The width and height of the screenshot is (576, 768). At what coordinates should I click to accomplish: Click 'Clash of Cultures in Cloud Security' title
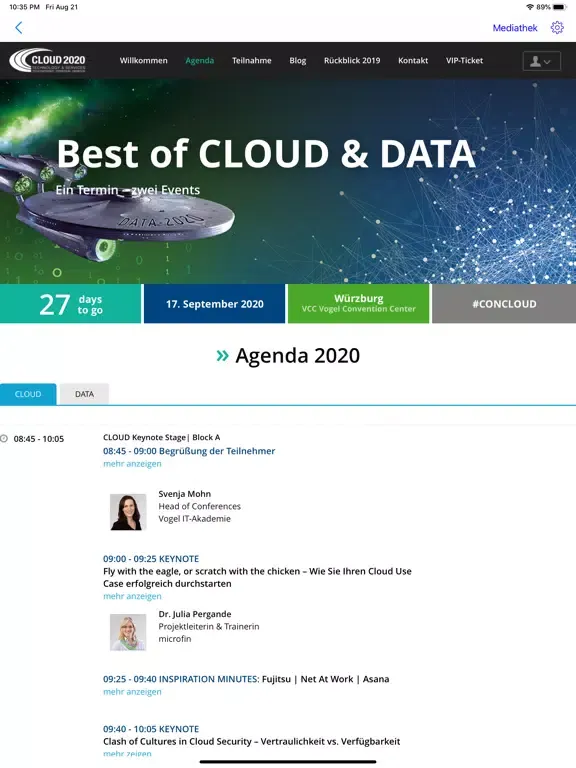251,741
